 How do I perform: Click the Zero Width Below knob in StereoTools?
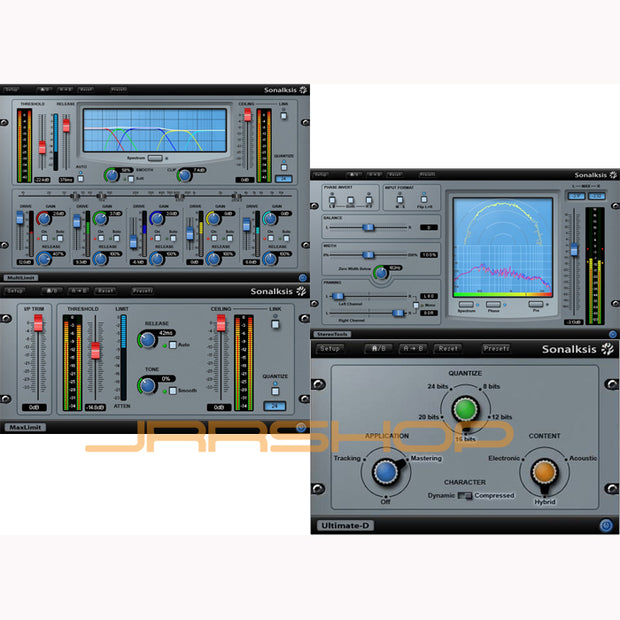pos(381,272)
